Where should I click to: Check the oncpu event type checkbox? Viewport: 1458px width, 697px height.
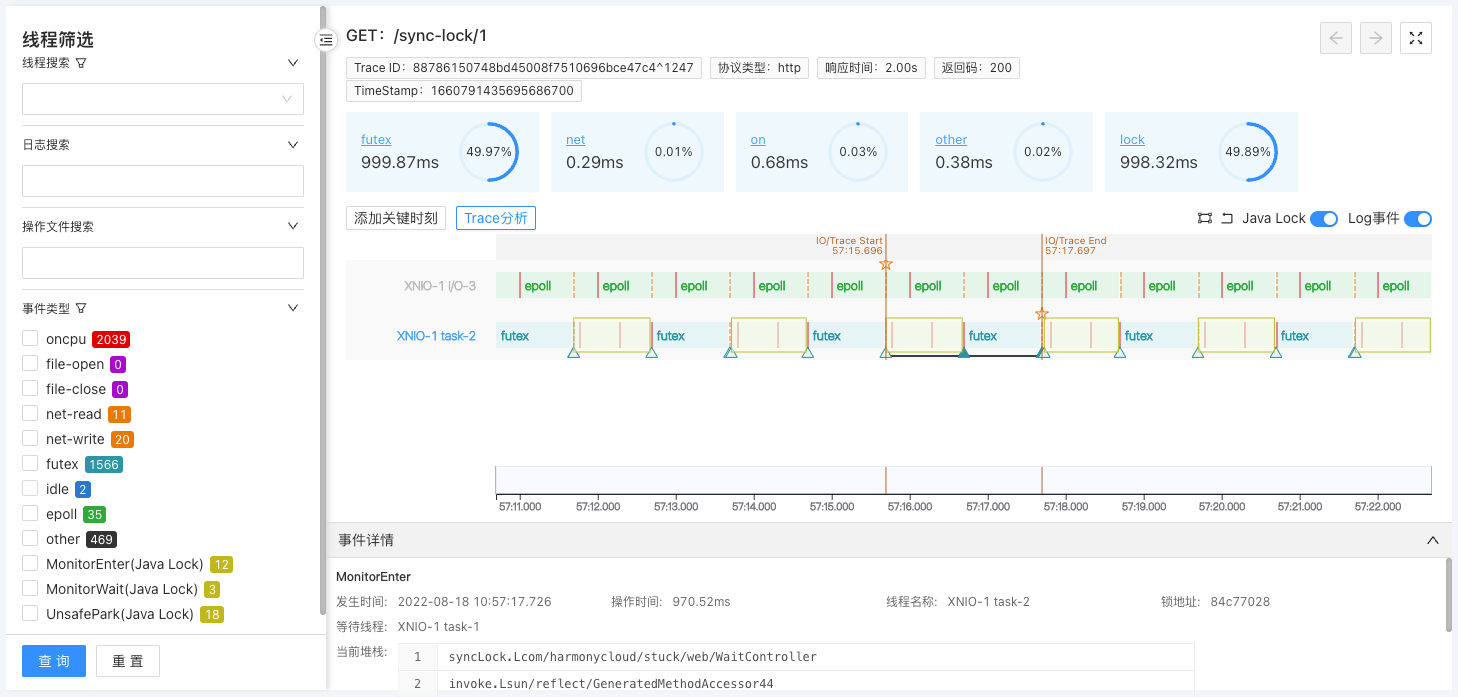point(30,339)
